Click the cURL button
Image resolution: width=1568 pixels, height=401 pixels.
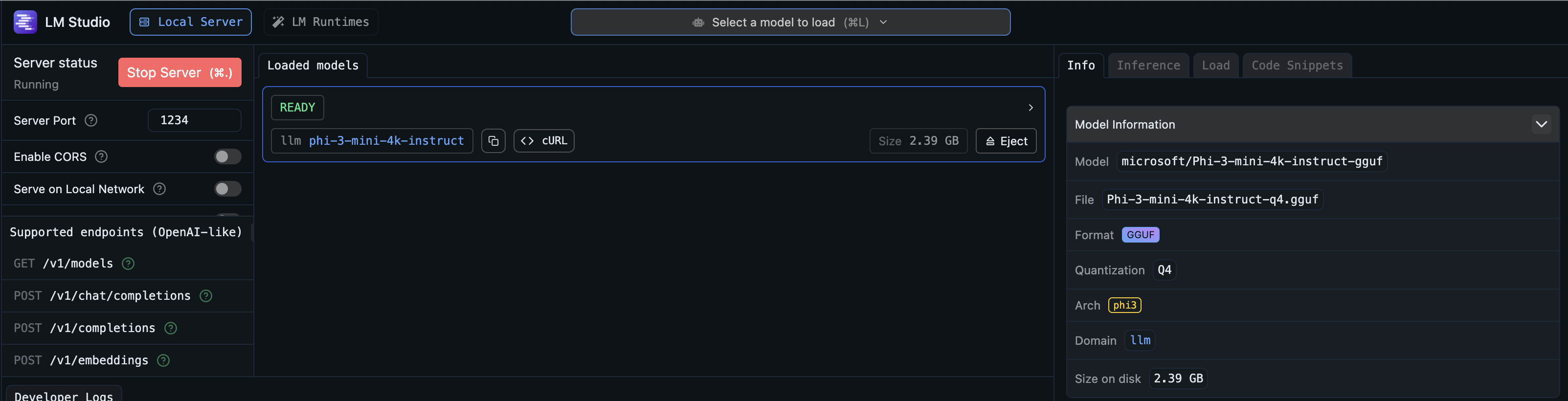click(543, 141)
